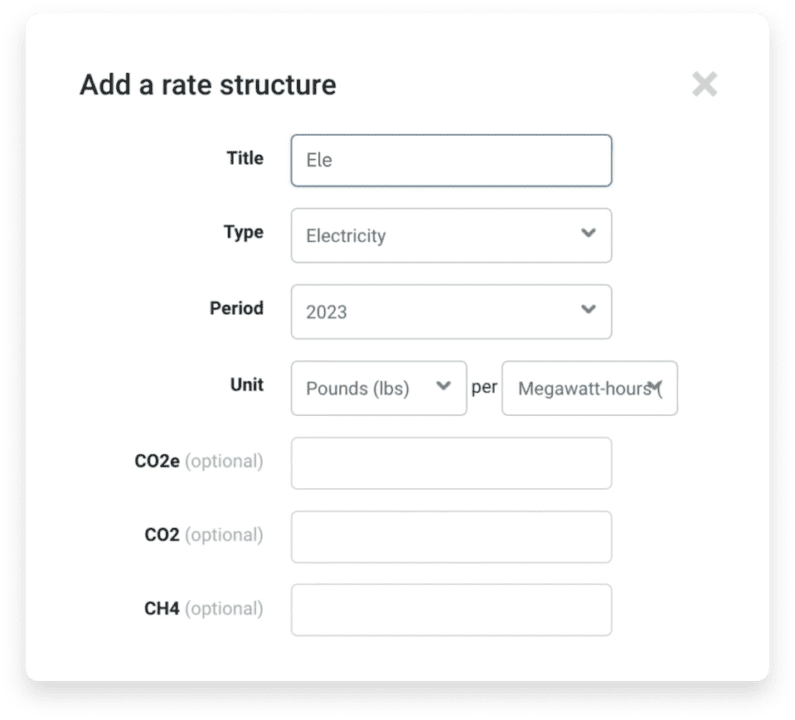Click the Title text field containing Ele

(x=450, y=160)
